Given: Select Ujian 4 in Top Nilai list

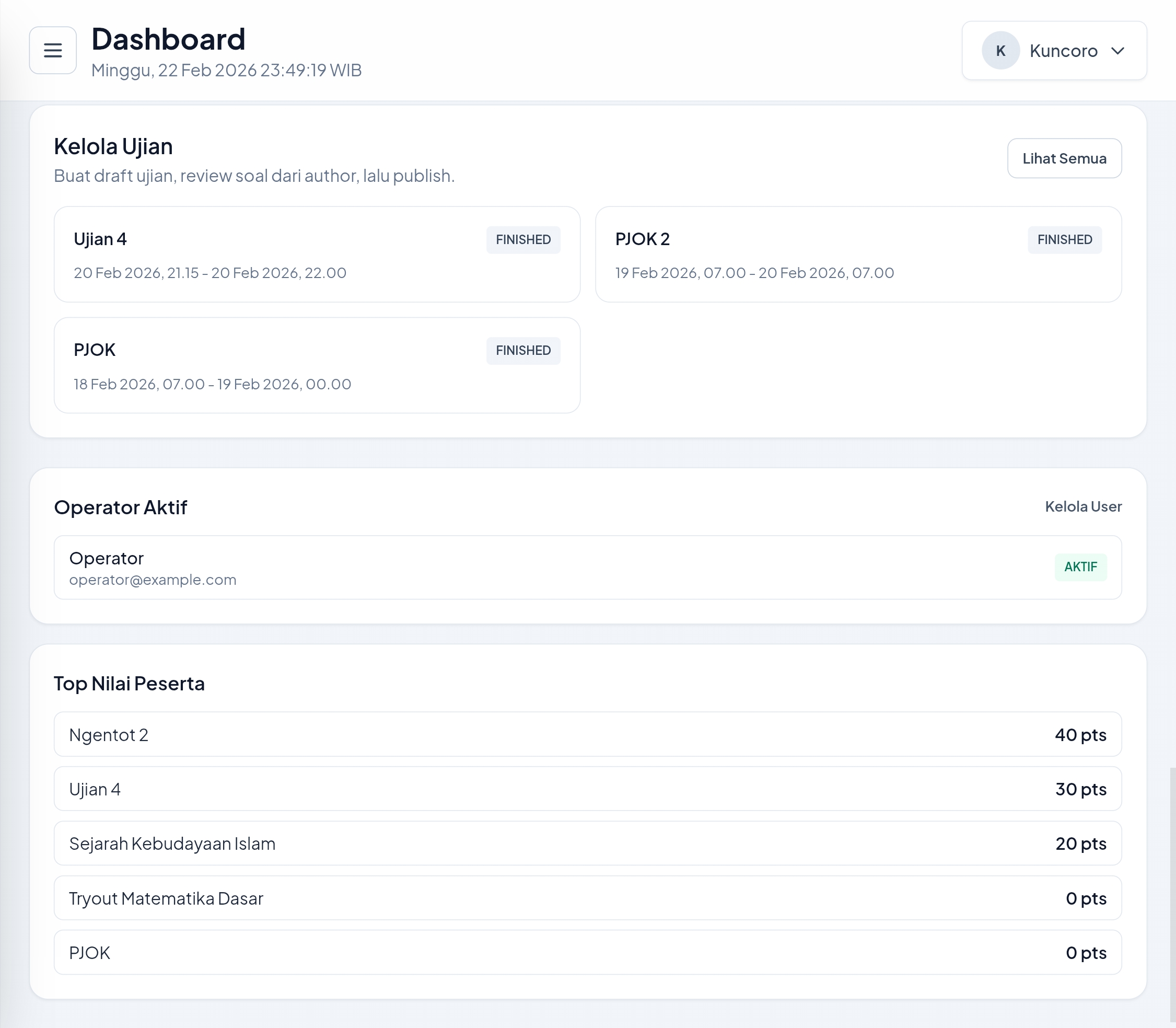Looking at the screenshot, I should [587, 789].
